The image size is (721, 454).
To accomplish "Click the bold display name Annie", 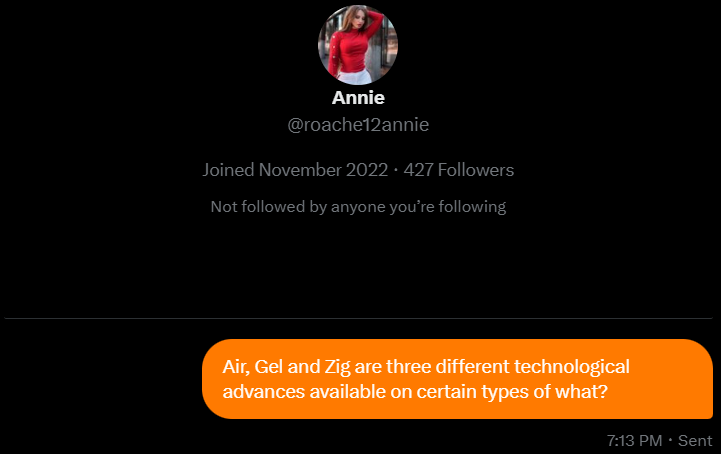I will [358, 98].
